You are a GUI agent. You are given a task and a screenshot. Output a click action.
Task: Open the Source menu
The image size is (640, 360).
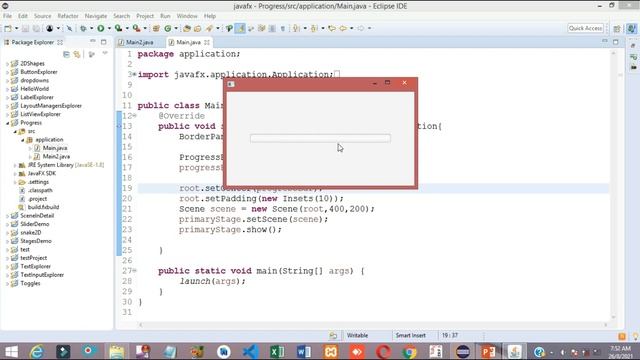click(42, 16)
